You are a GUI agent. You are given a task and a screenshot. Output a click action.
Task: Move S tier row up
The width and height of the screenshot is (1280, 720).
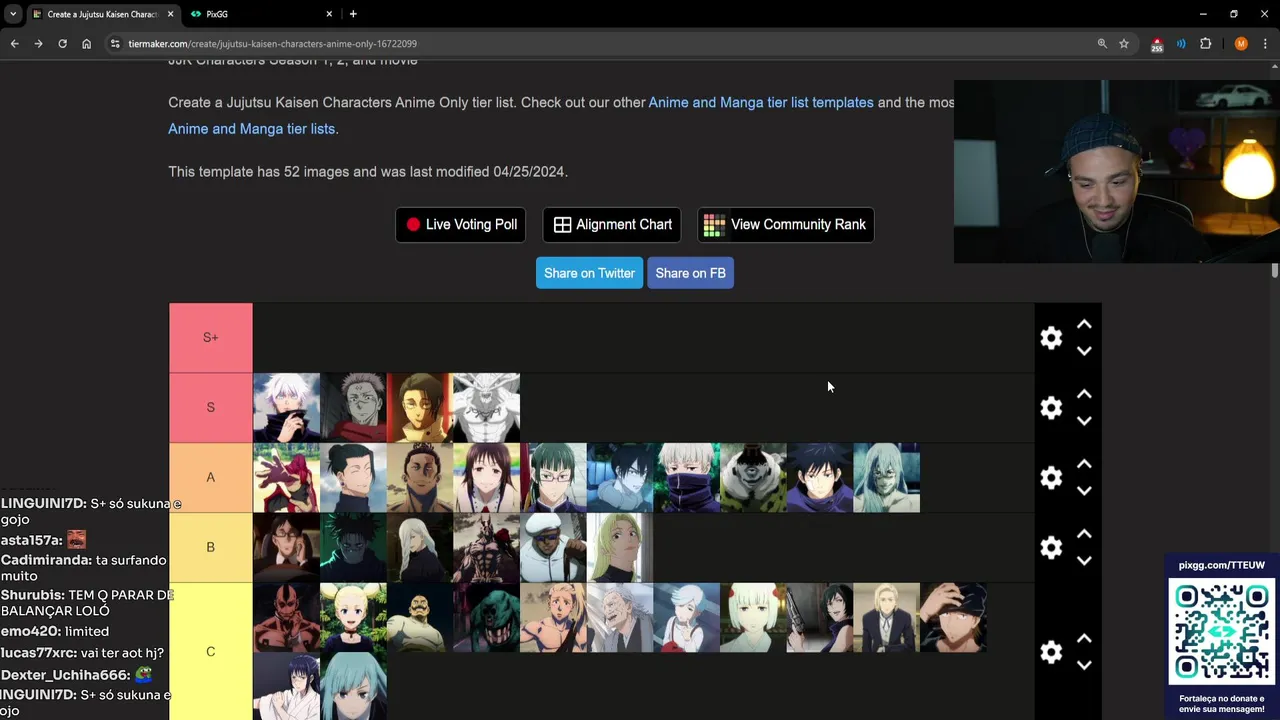(x=1084, y=395)
